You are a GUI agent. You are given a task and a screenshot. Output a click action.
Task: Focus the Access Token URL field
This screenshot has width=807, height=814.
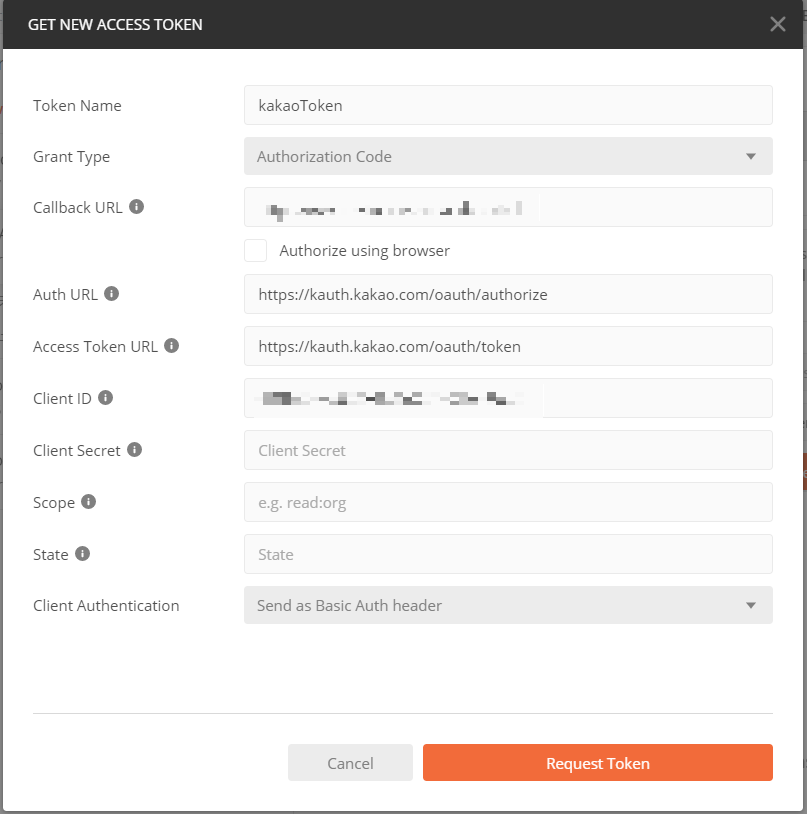(x=508, y=346)
